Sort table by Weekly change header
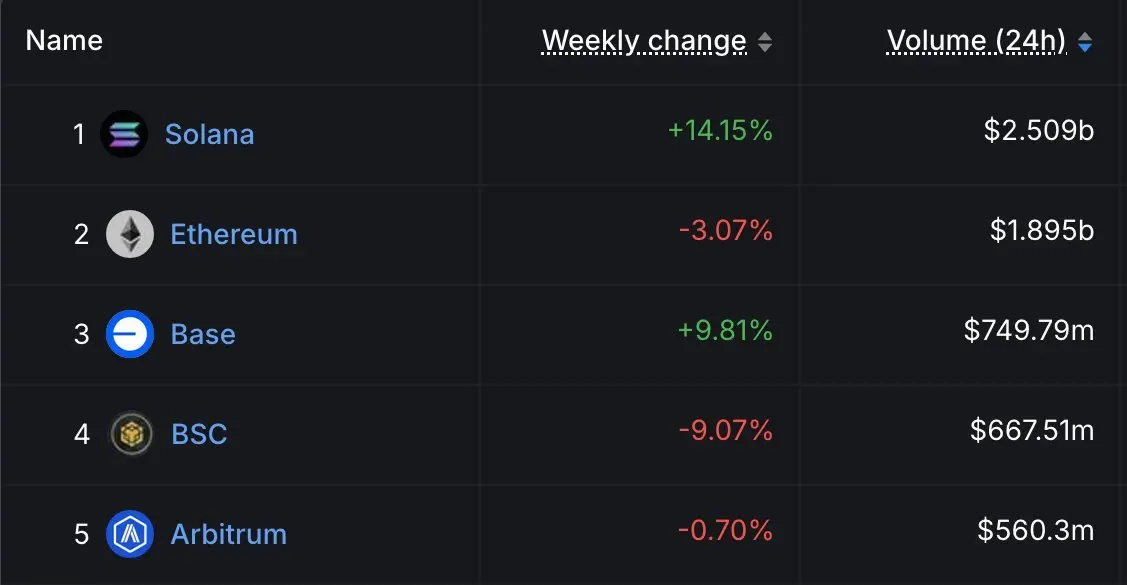 click(x=644, y=41)
